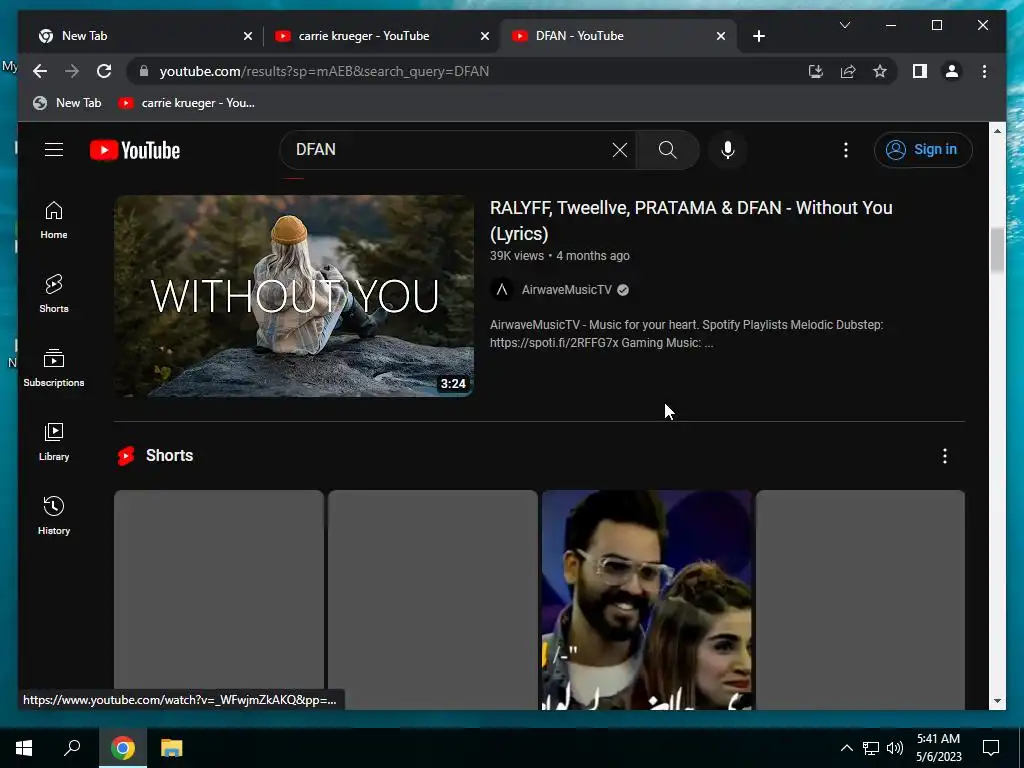Go back to the previous page
Screen dimensions: 1024x768
tap(40, 71)
